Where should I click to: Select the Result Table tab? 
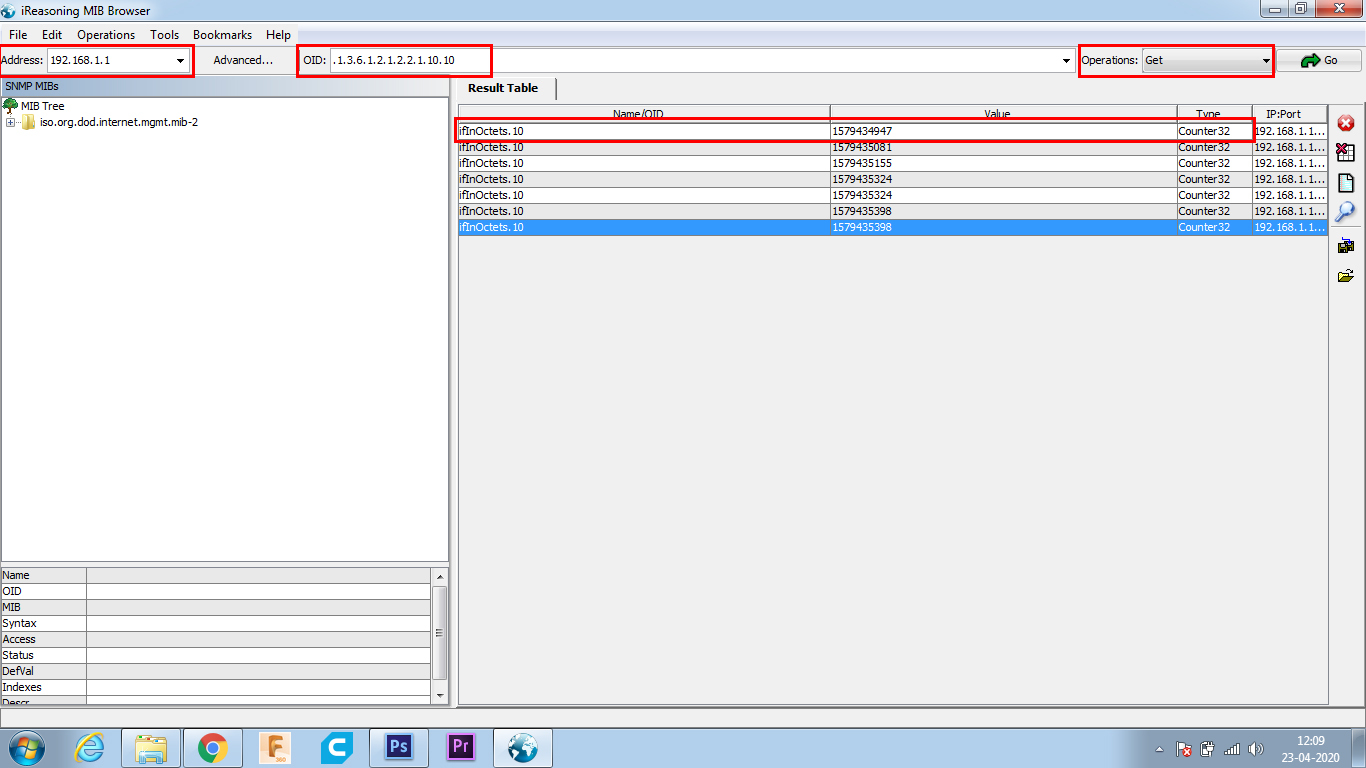pyautogui.click(x=503, y=88)
